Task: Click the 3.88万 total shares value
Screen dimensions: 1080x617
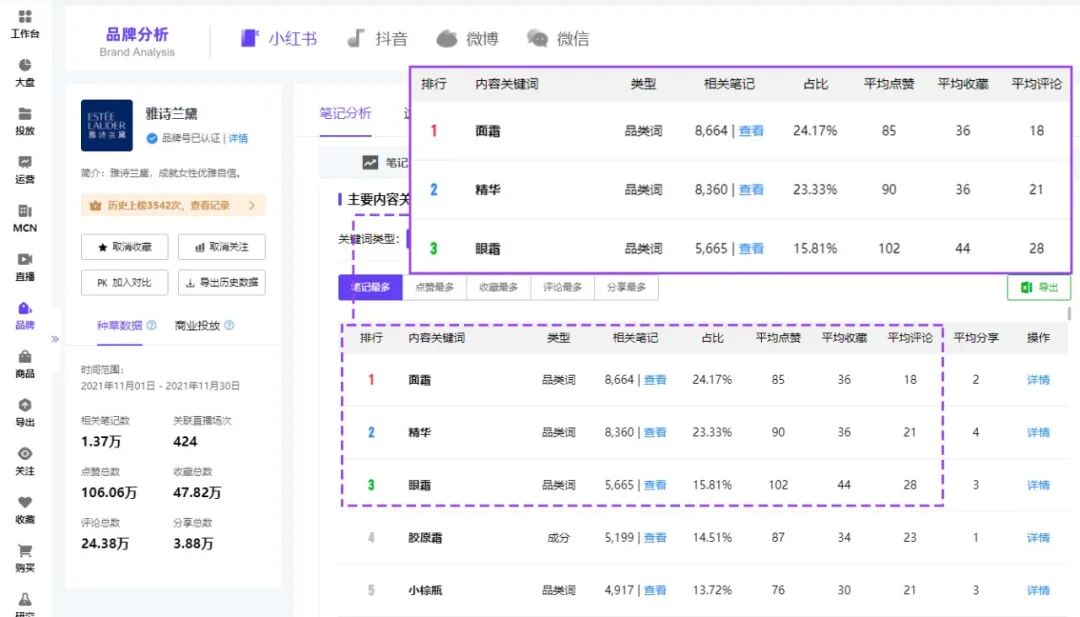Action: (193, 543)
